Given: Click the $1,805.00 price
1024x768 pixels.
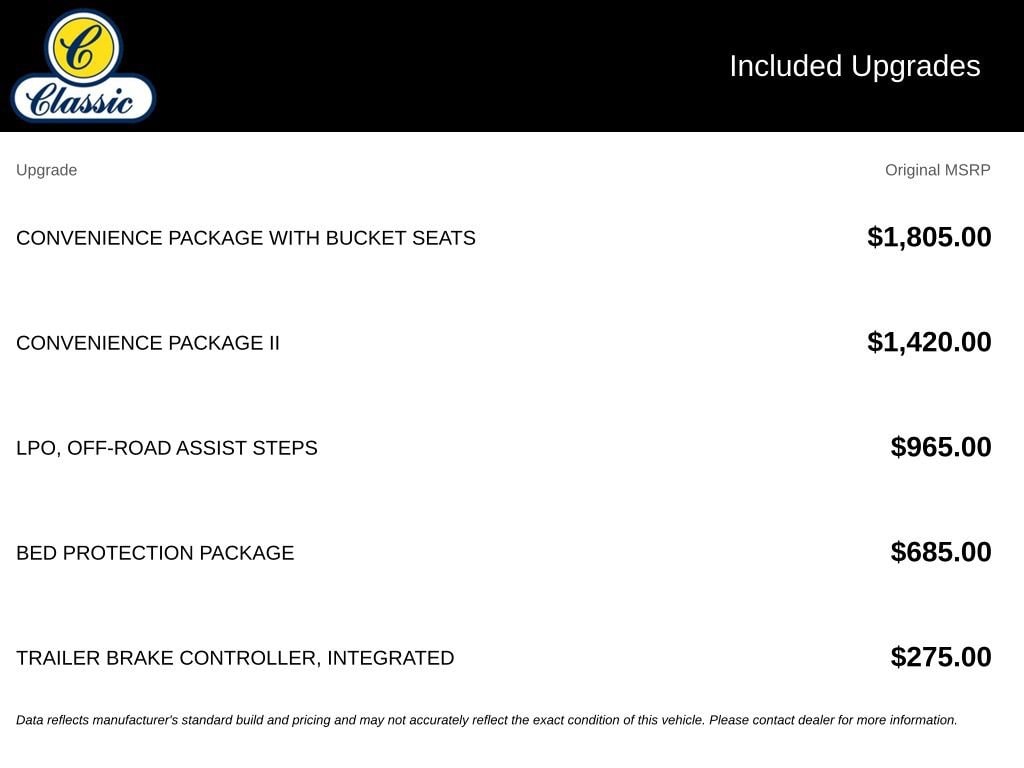Looking at the screenshot, I should 929,237.
